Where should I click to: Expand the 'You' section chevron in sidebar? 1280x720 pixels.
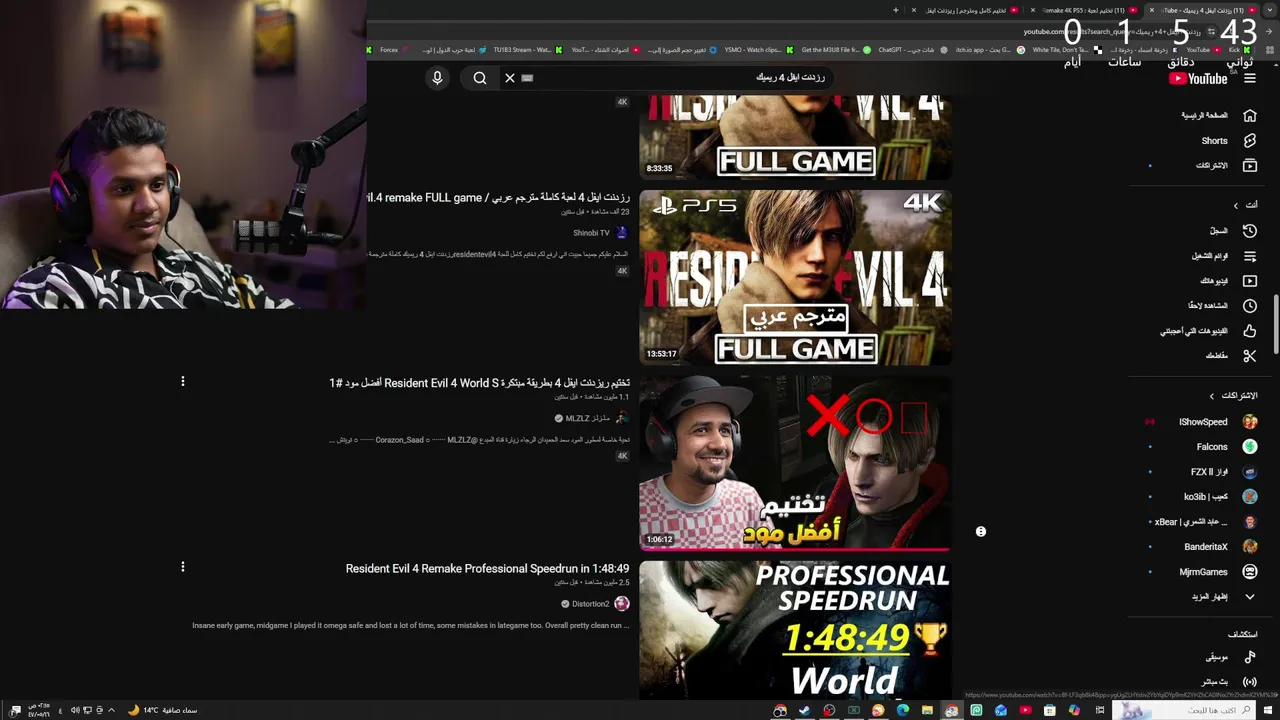coord(1235,205)
